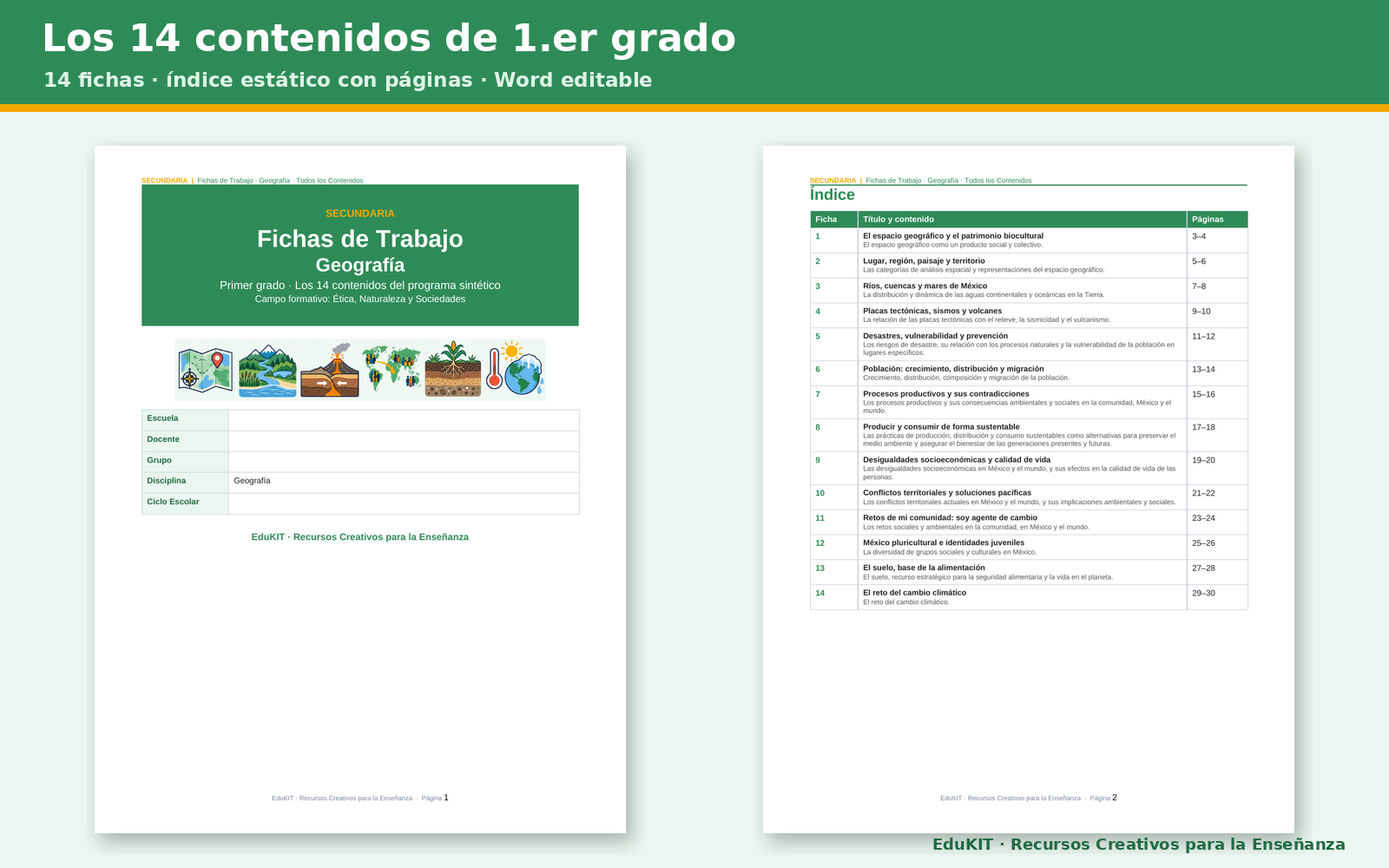Image resolution: width=1389 pixels, height=868 pixels.
Task: Select the Disciplina field containing Geografía
Action: pyautogui.click(x=404, y=483)
